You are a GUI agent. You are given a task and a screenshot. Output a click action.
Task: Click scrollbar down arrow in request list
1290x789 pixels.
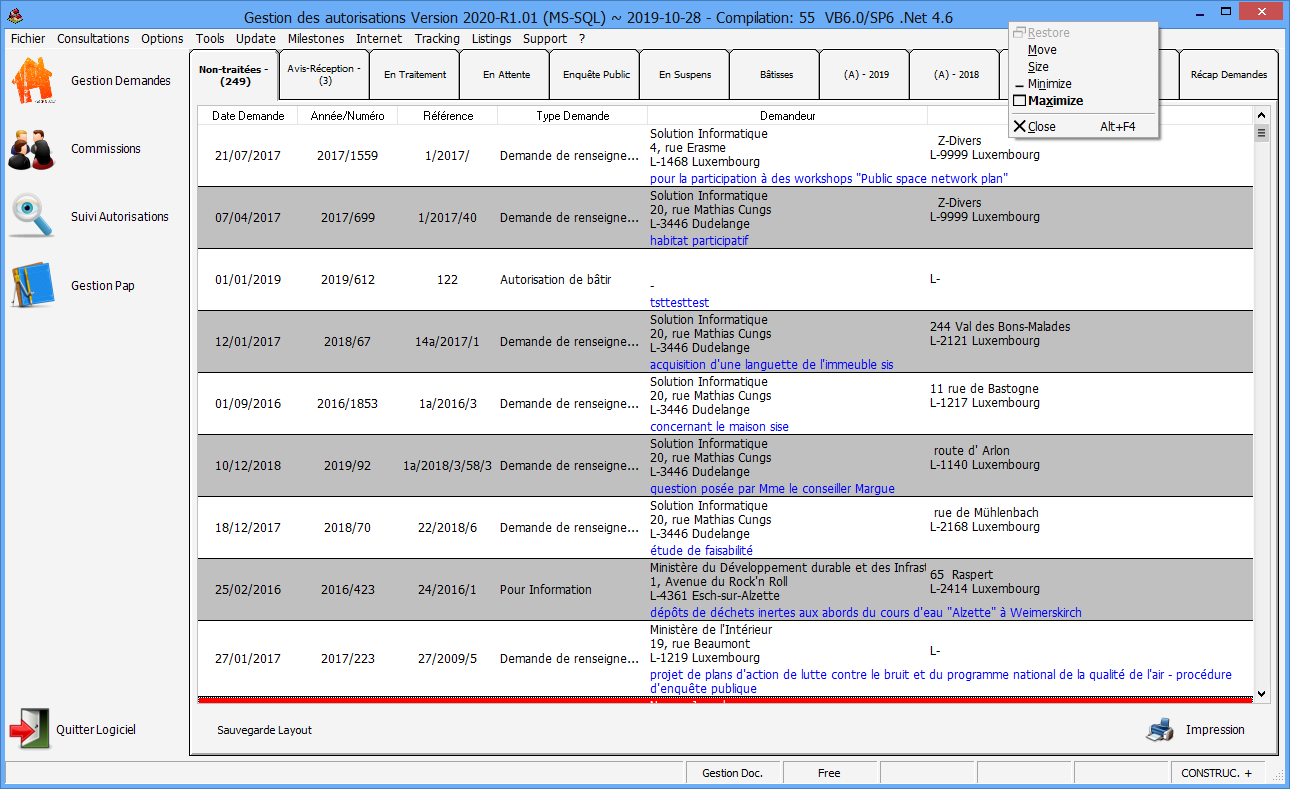click(1261, 693)
